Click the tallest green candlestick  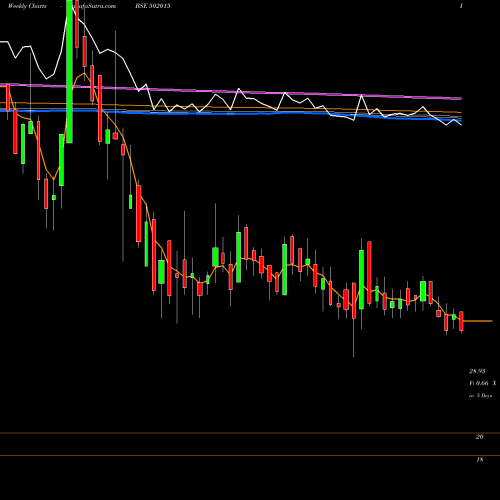tap(69, 71)
